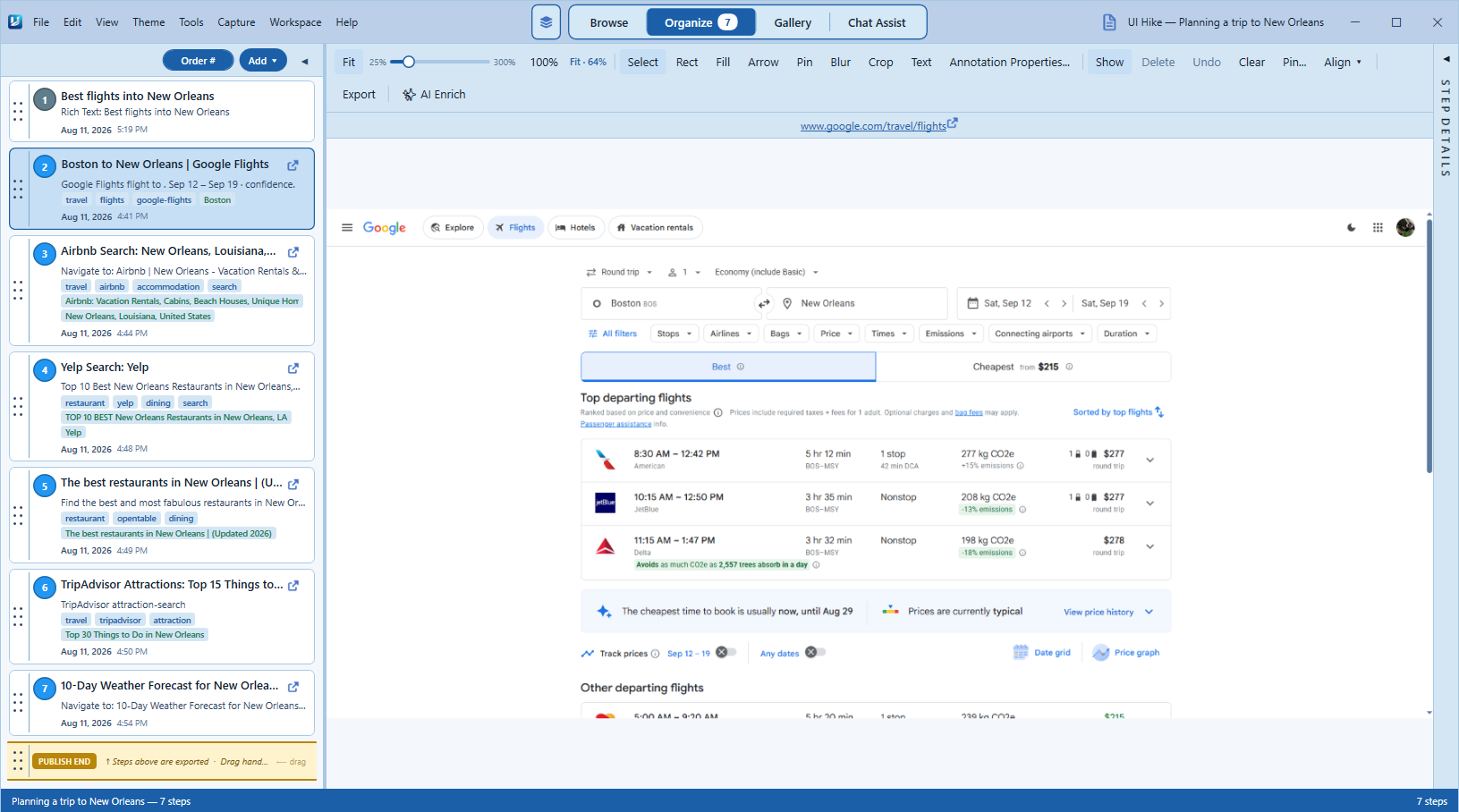
Task: Toggle Track prices for Sep 12 – 19
Action: click(725, 653)
